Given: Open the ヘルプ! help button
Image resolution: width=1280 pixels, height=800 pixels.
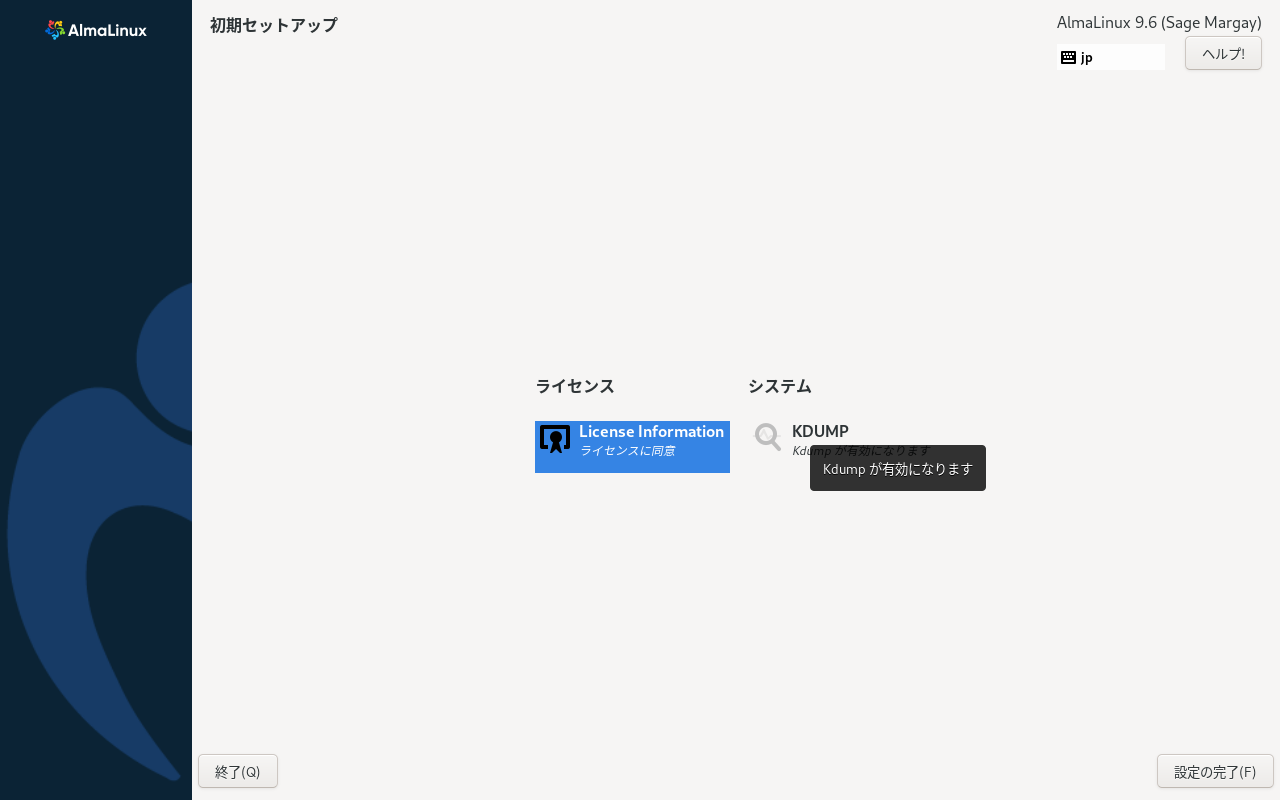Looking at the screenshot, I should [x=1223, y=53].
